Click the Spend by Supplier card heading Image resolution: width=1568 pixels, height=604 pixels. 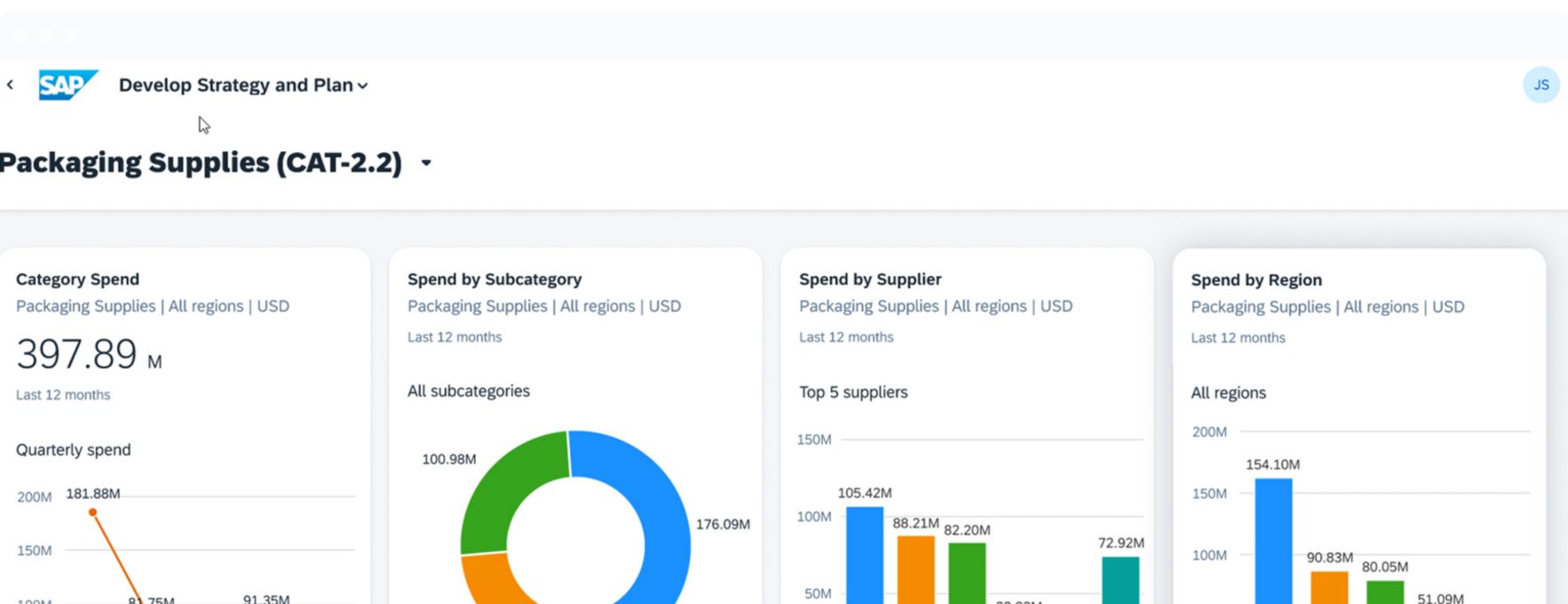click(869, 279)
